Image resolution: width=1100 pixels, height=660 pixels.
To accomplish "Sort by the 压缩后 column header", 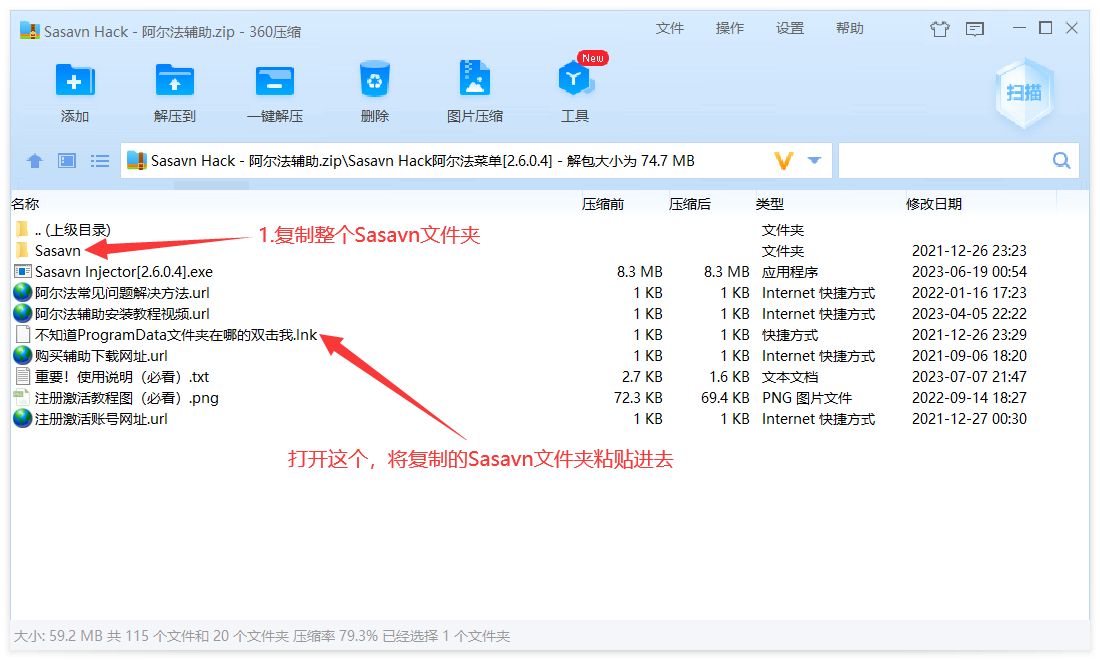I will (690, 204).
